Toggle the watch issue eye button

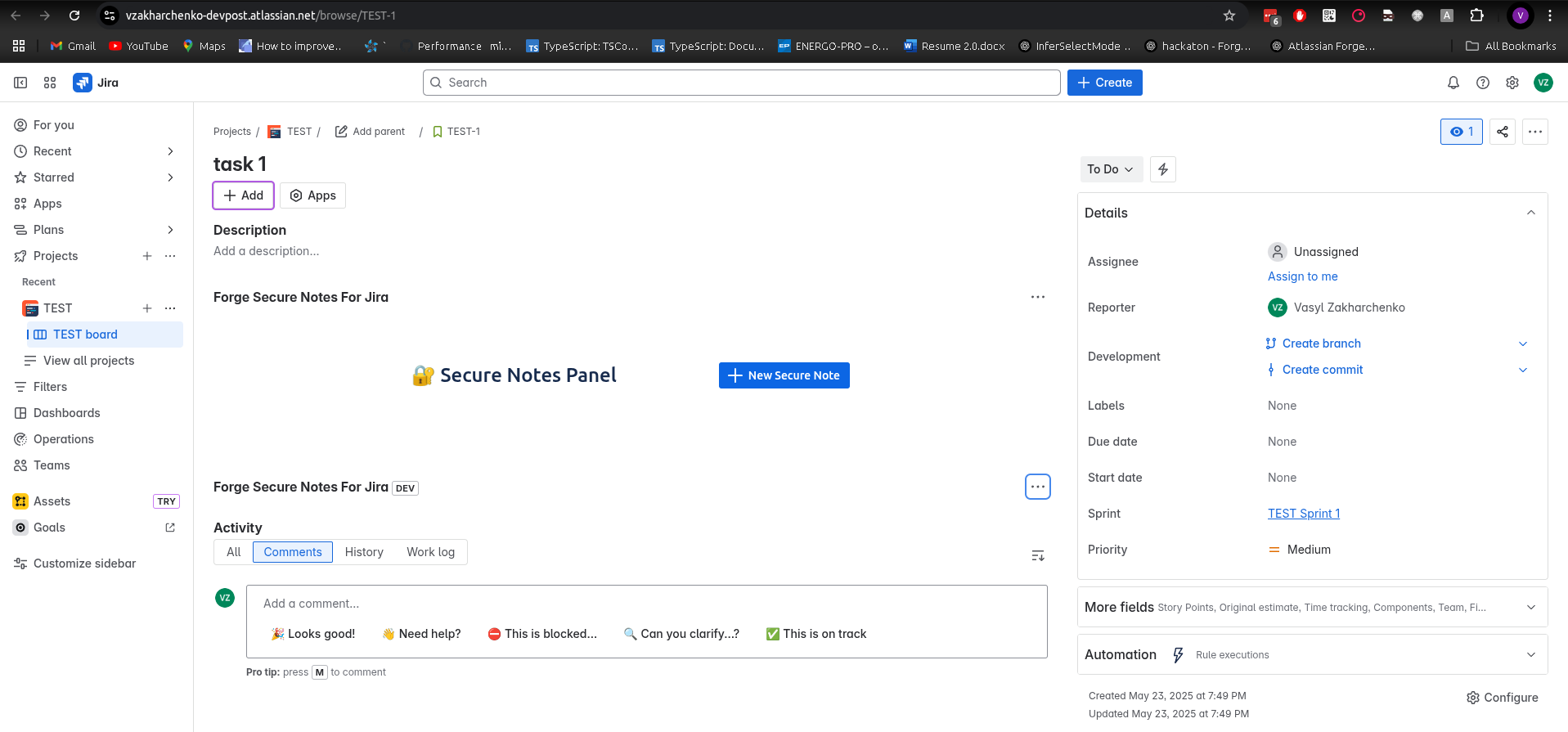pyautogui.click(x=1462, y=132)
